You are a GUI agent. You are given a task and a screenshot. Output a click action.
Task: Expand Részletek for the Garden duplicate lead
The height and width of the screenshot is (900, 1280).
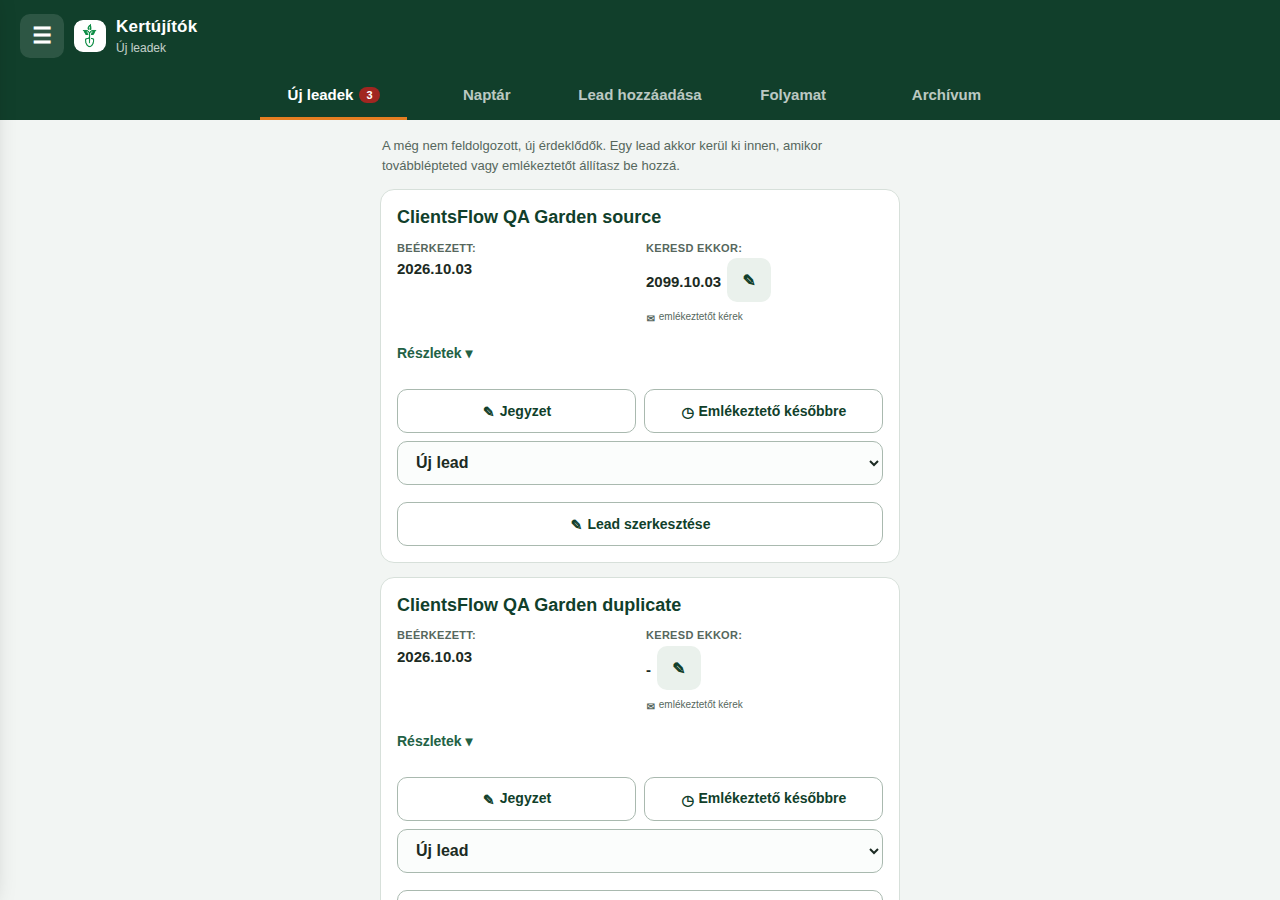tap(435, 741)
